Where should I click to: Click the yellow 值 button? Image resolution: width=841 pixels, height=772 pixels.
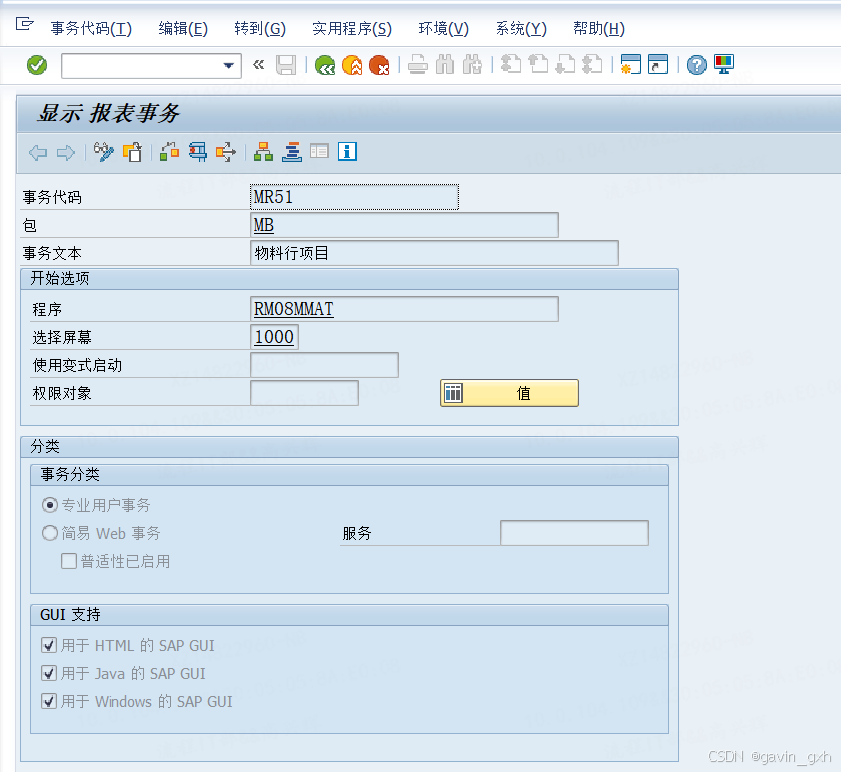(x=510, y=393)
